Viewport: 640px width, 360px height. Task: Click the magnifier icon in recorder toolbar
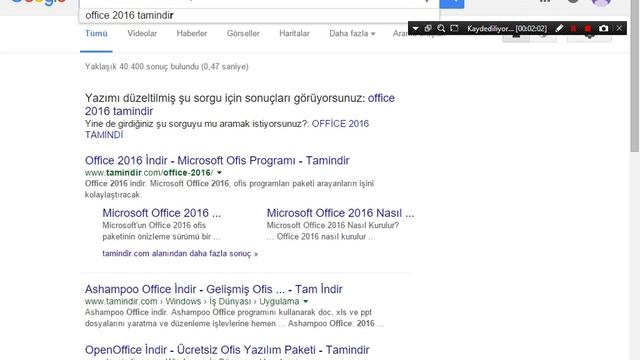tap(441, 29)
